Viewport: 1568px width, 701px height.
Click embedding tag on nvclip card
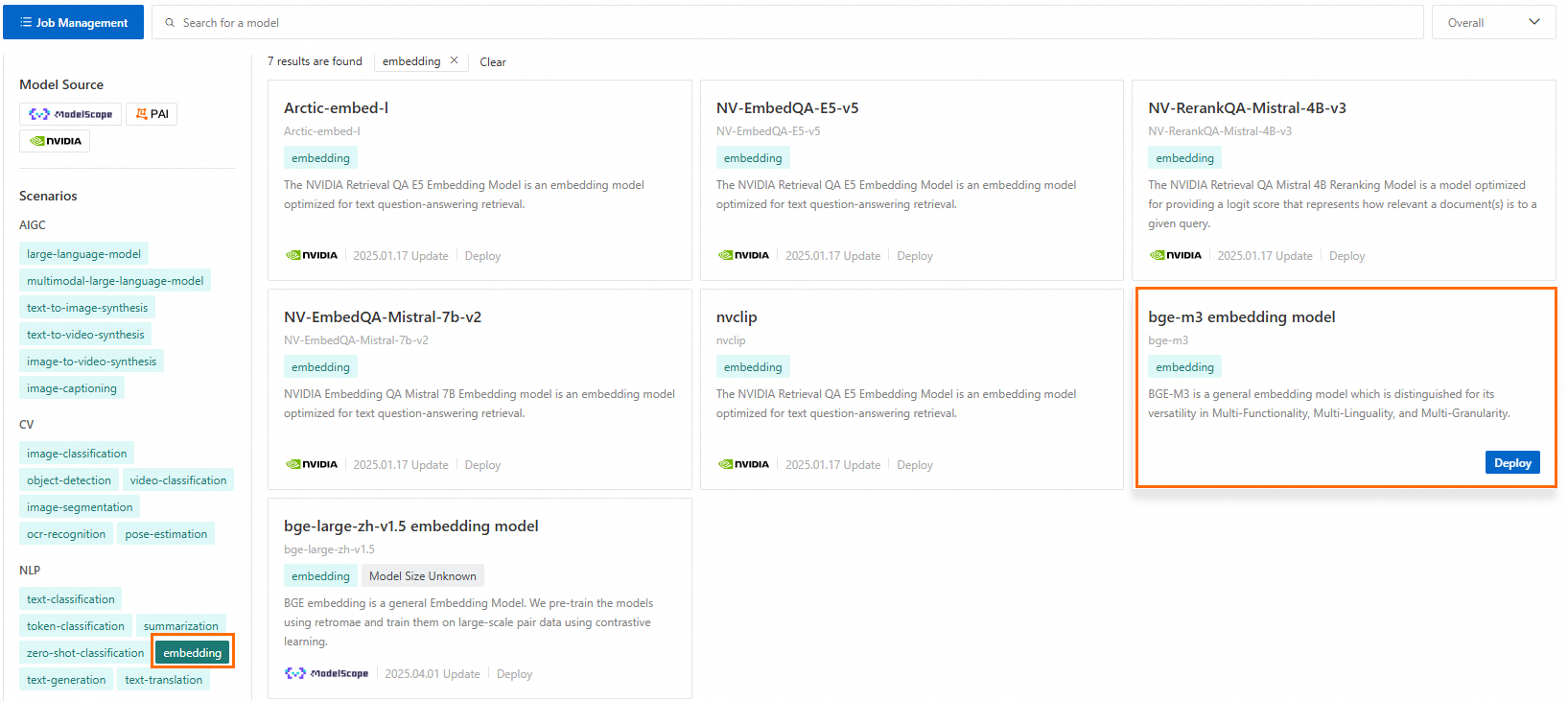click(x=753, y=367)
